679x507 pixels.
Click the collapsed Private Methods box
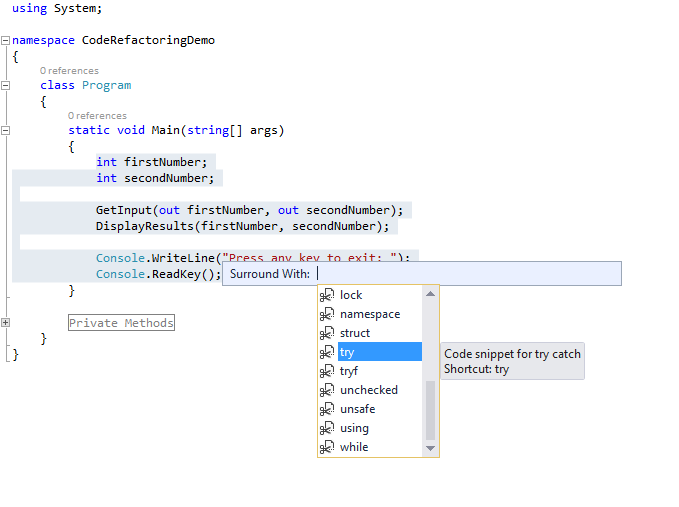121,323
